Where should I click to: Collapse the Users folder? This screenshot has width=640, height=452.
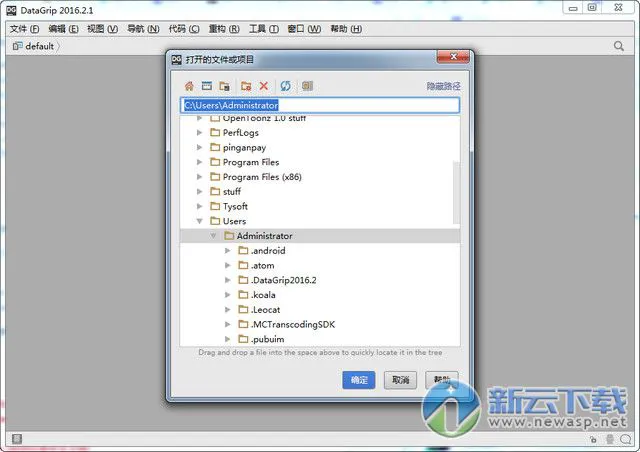[x=200, y=221]
